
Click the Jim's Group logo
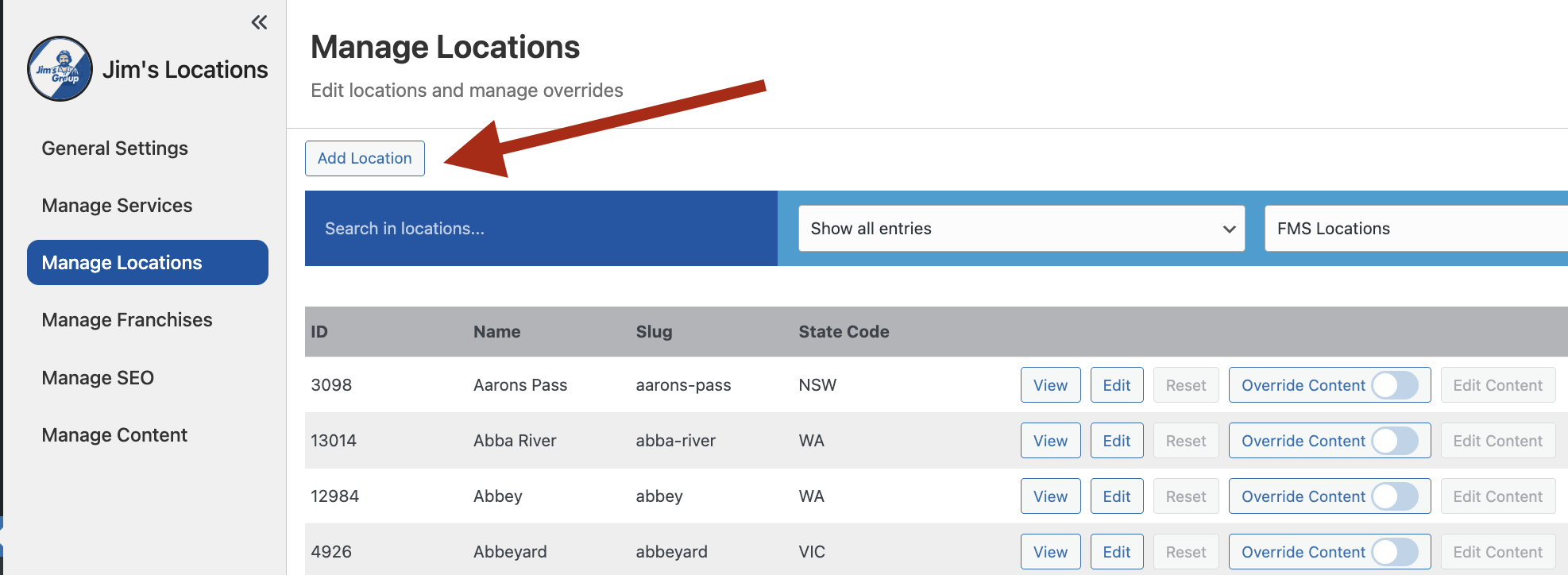(x=60, y=69)
